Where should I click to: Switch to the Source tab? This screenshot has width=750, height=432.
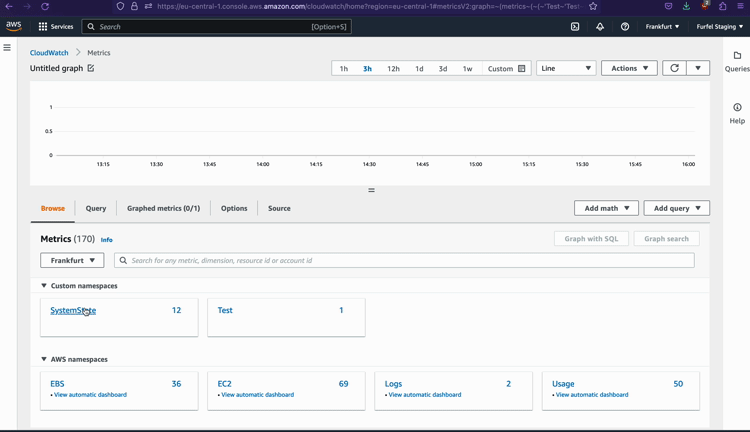279,208
